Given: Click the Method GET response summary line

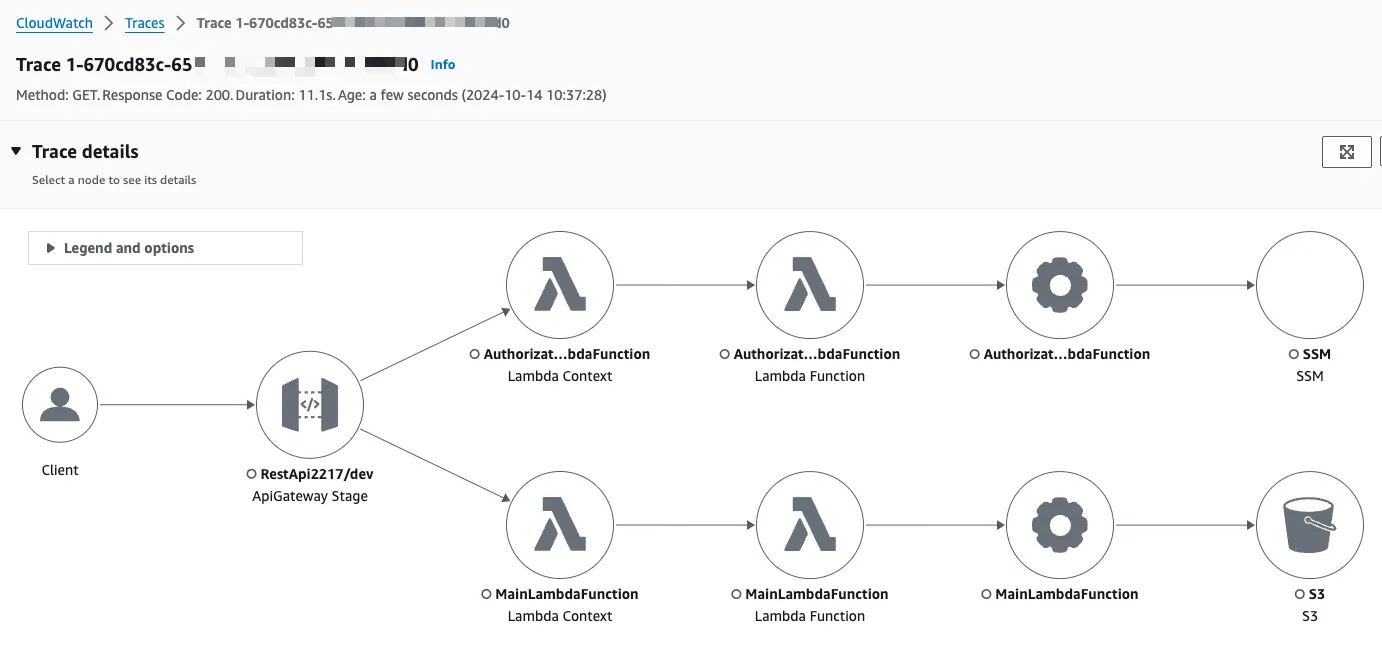Looking at the screenshot, I should coord(311,95).
